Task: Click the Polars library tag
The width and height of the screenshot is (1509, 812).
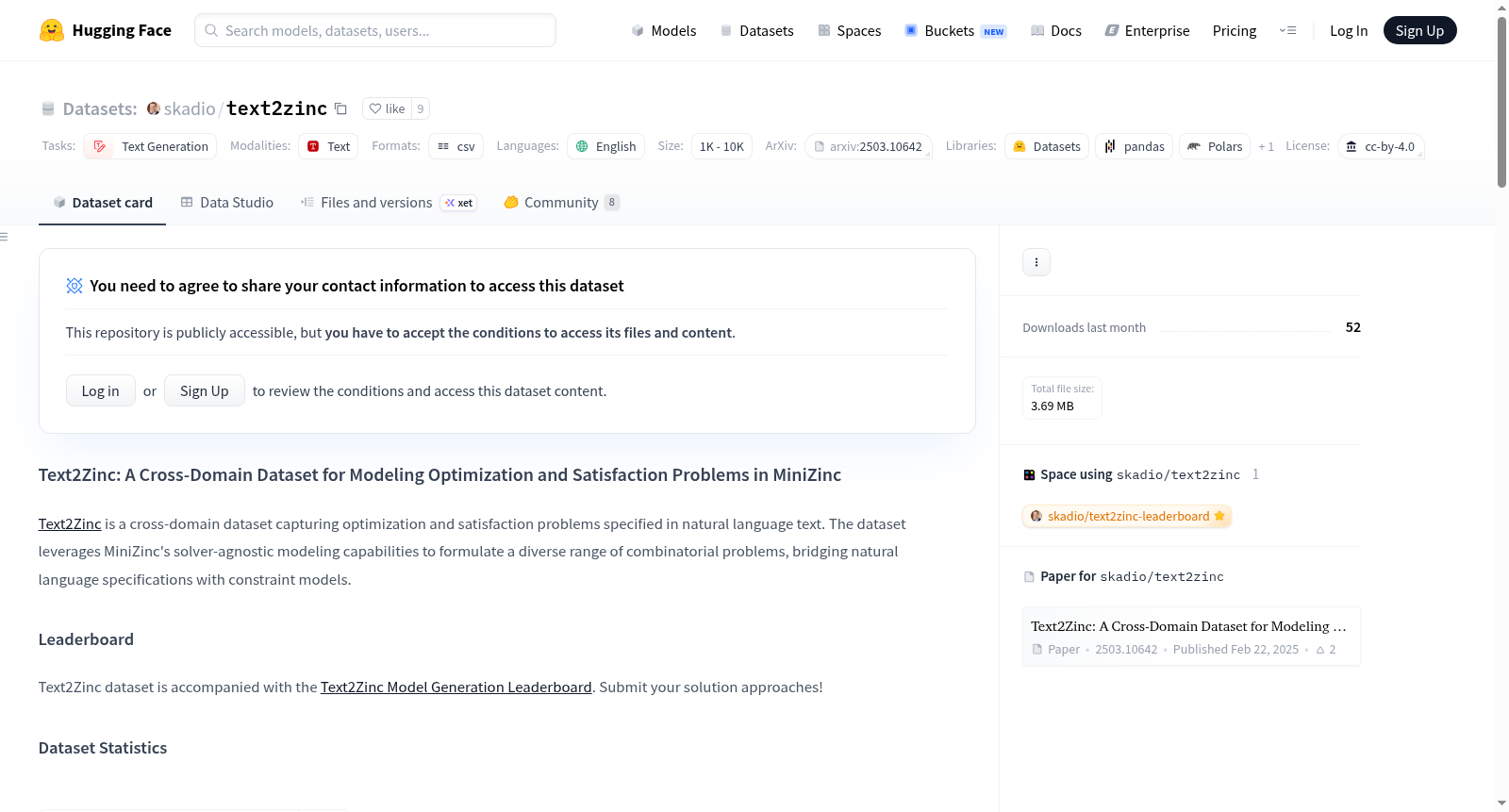Action: (1215, 146)
